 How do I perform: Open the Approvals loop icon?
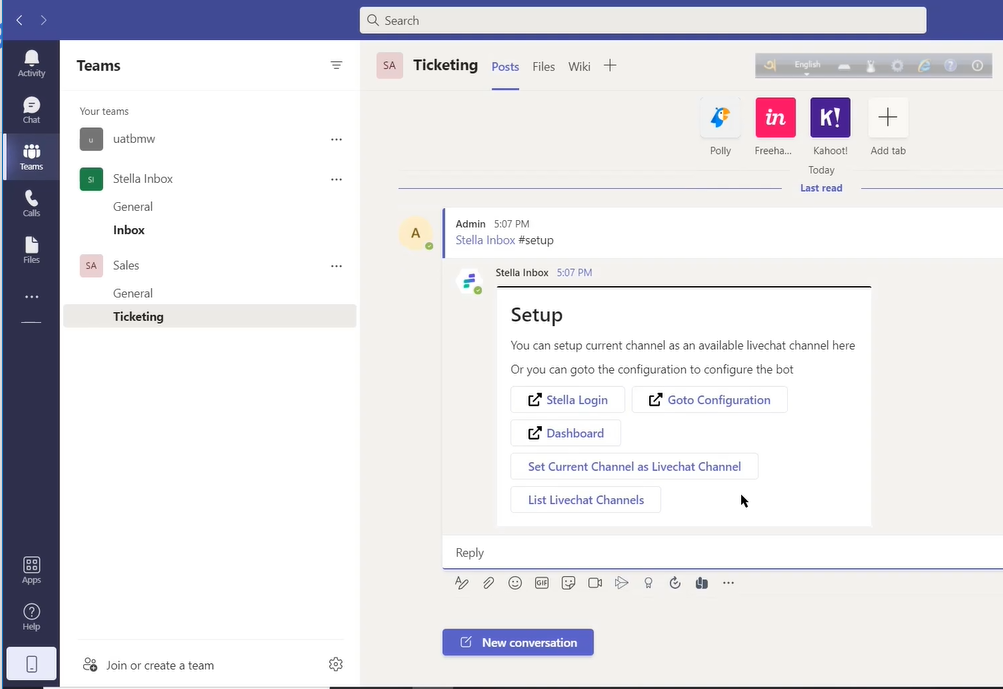[675, 583]
